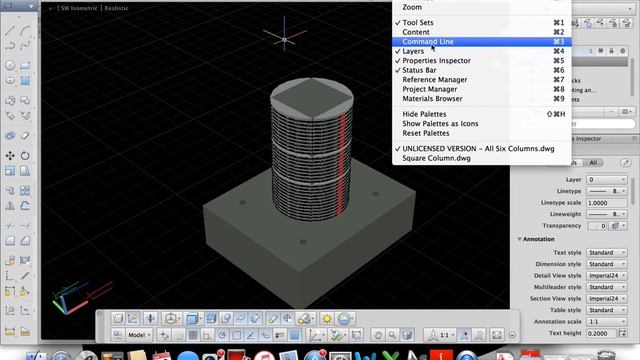Toggle polar tracking clock icon in status bar
Viewport: 640px width, 360px height.
[x=222, y=336]
